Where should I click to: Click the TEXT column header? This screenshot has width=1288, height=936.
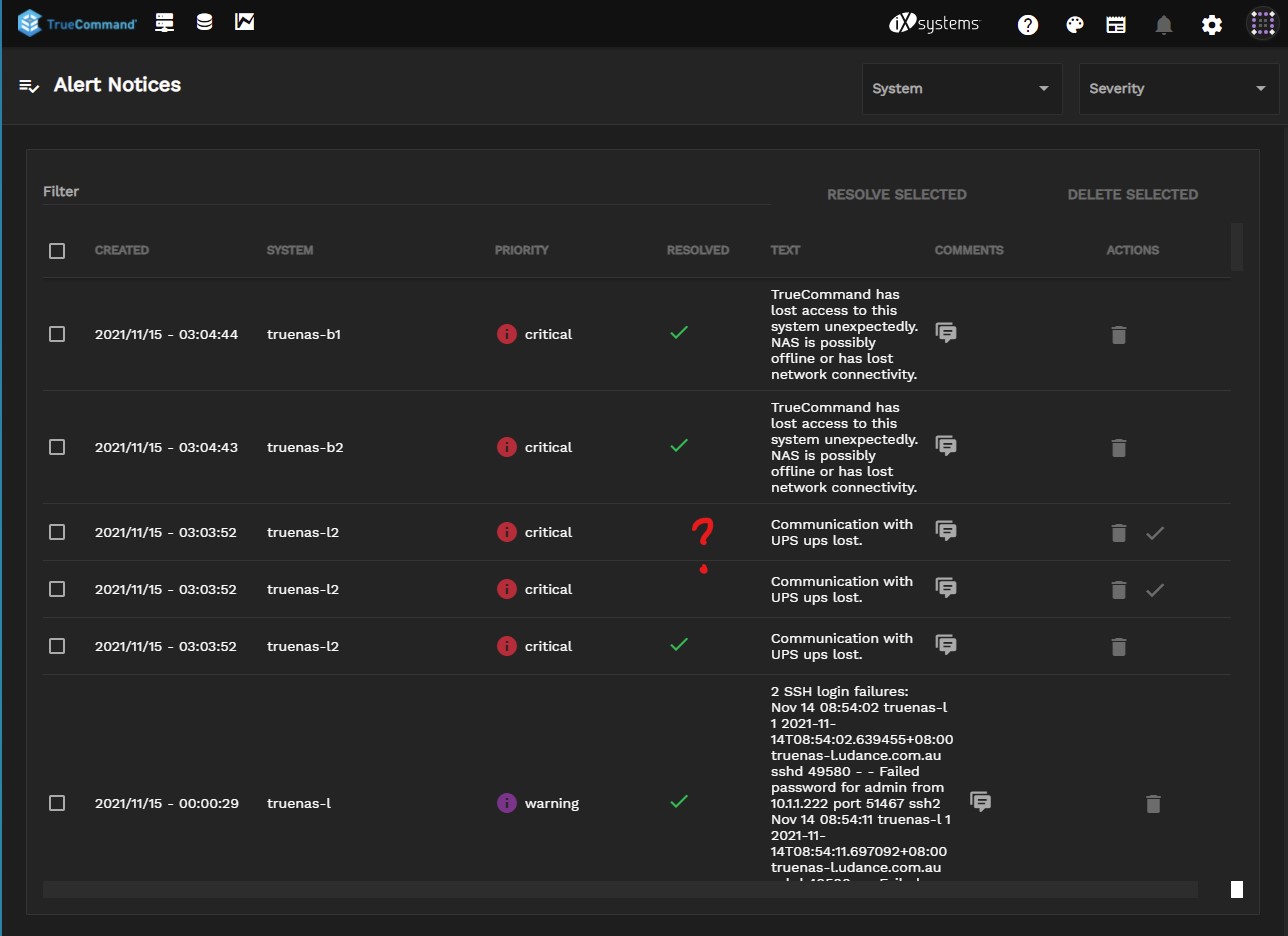click(785, 250)
